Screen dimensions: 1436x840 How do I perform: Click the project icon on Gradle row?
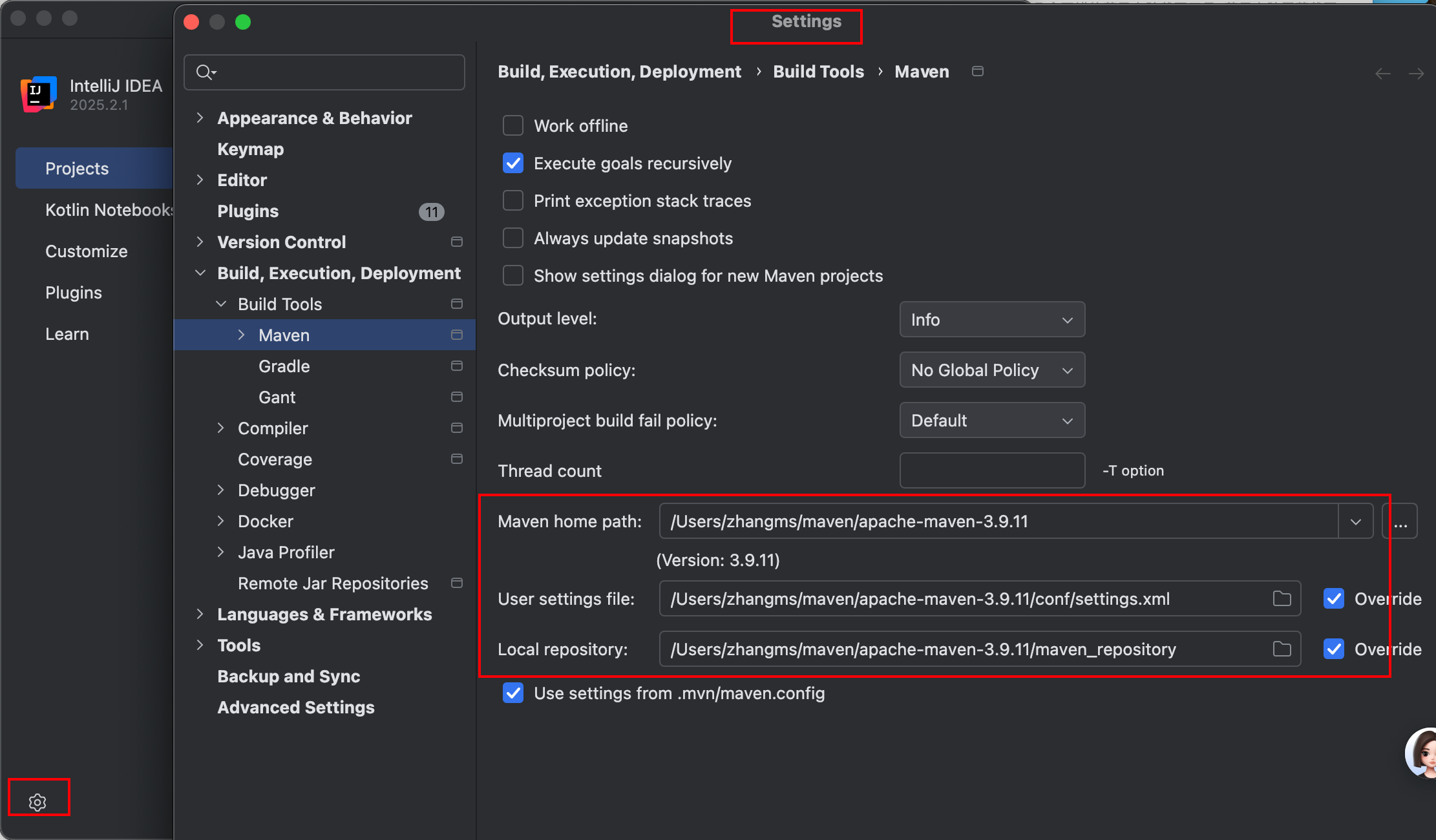tap(457, 366)
